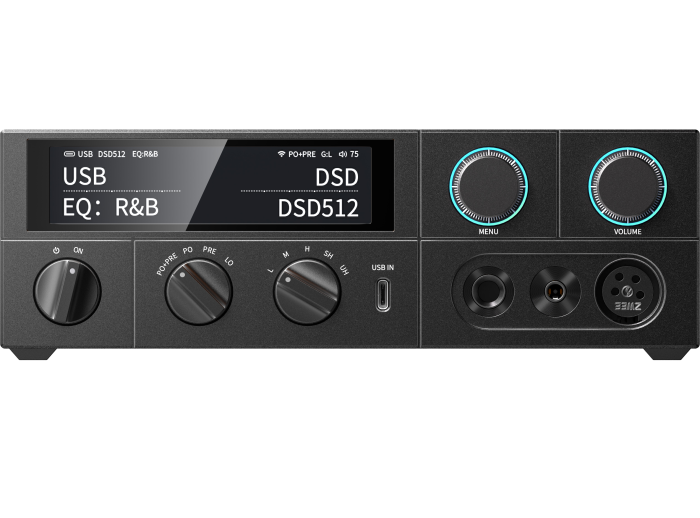The width and height of the screenshot is (700, 518).
Task: Click the large EQ: R&B display text
Action: point(110,208)
